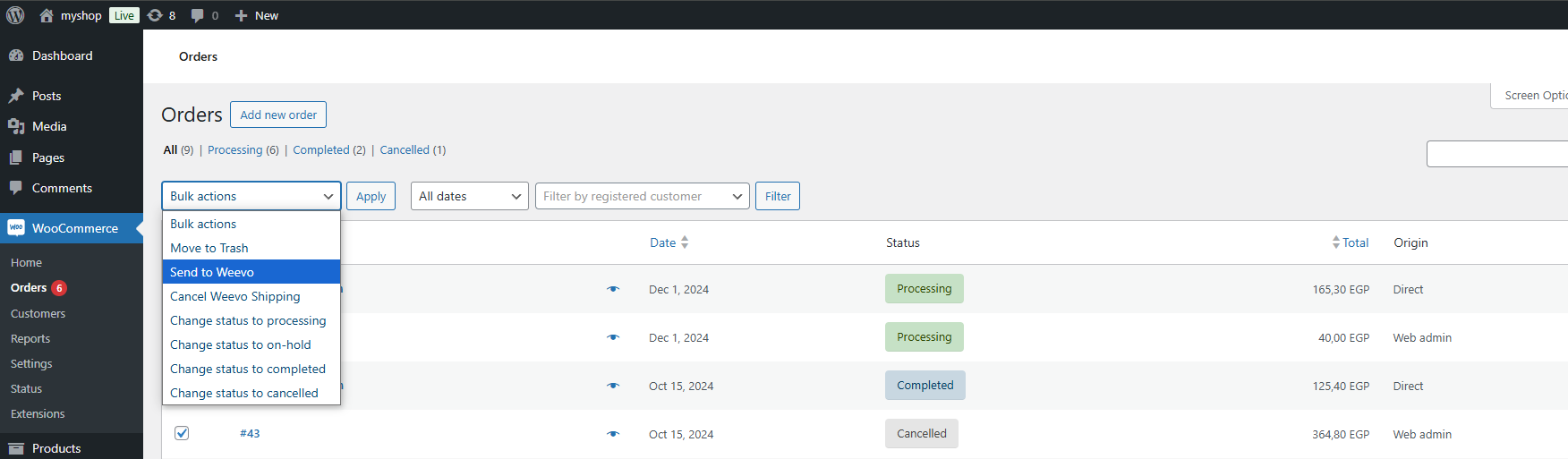
Task: Select Change status to completed
Action: 251,369
